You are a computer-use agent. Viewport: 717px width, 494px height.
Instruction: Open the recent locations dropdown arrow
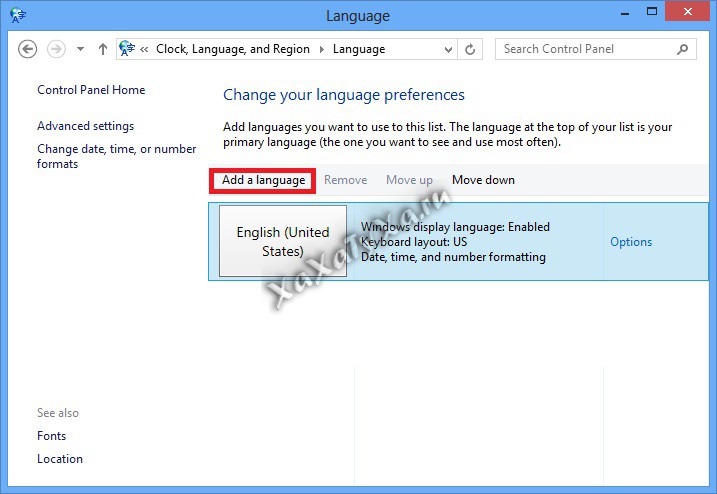tap(80, 49)
